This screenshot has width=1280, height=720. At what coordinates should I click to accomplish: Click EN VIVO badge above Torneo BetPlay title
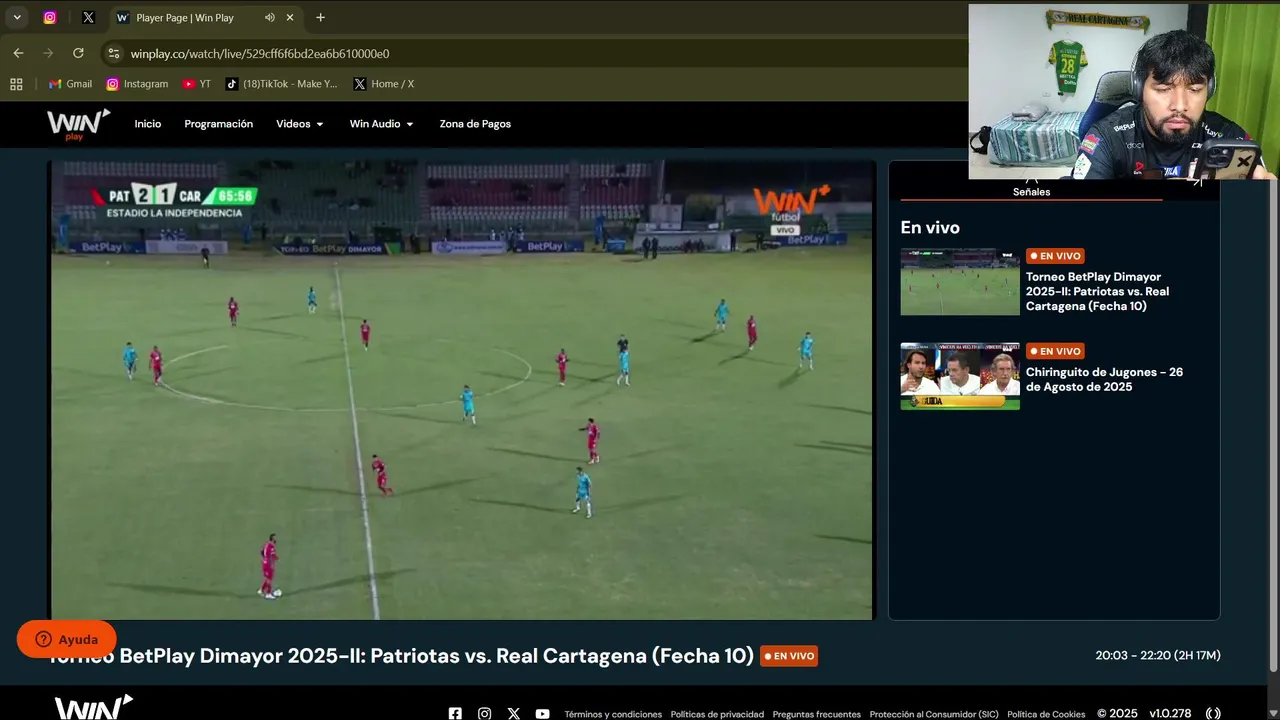pos(1055,256)
